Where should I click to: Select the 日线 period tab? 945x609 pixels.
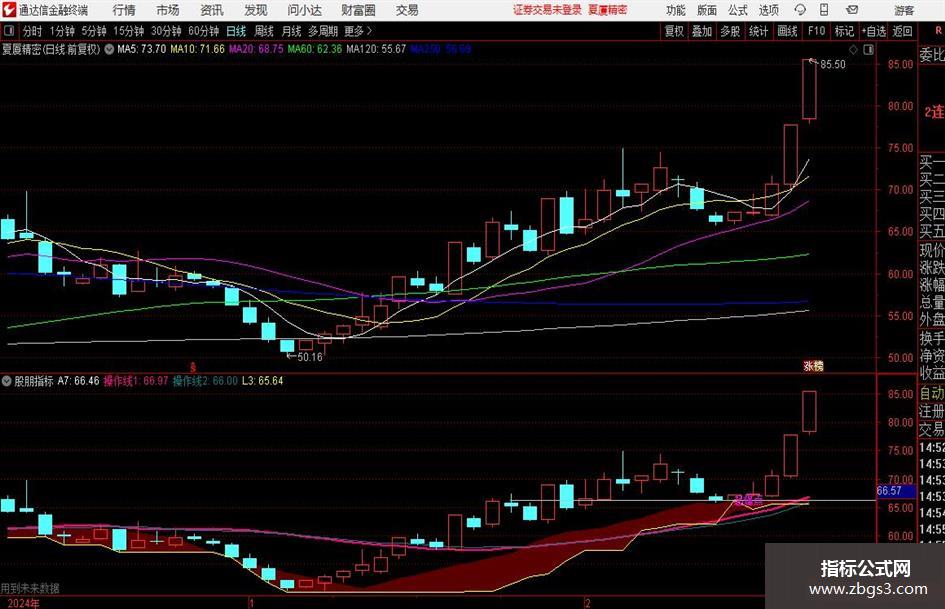236,31
